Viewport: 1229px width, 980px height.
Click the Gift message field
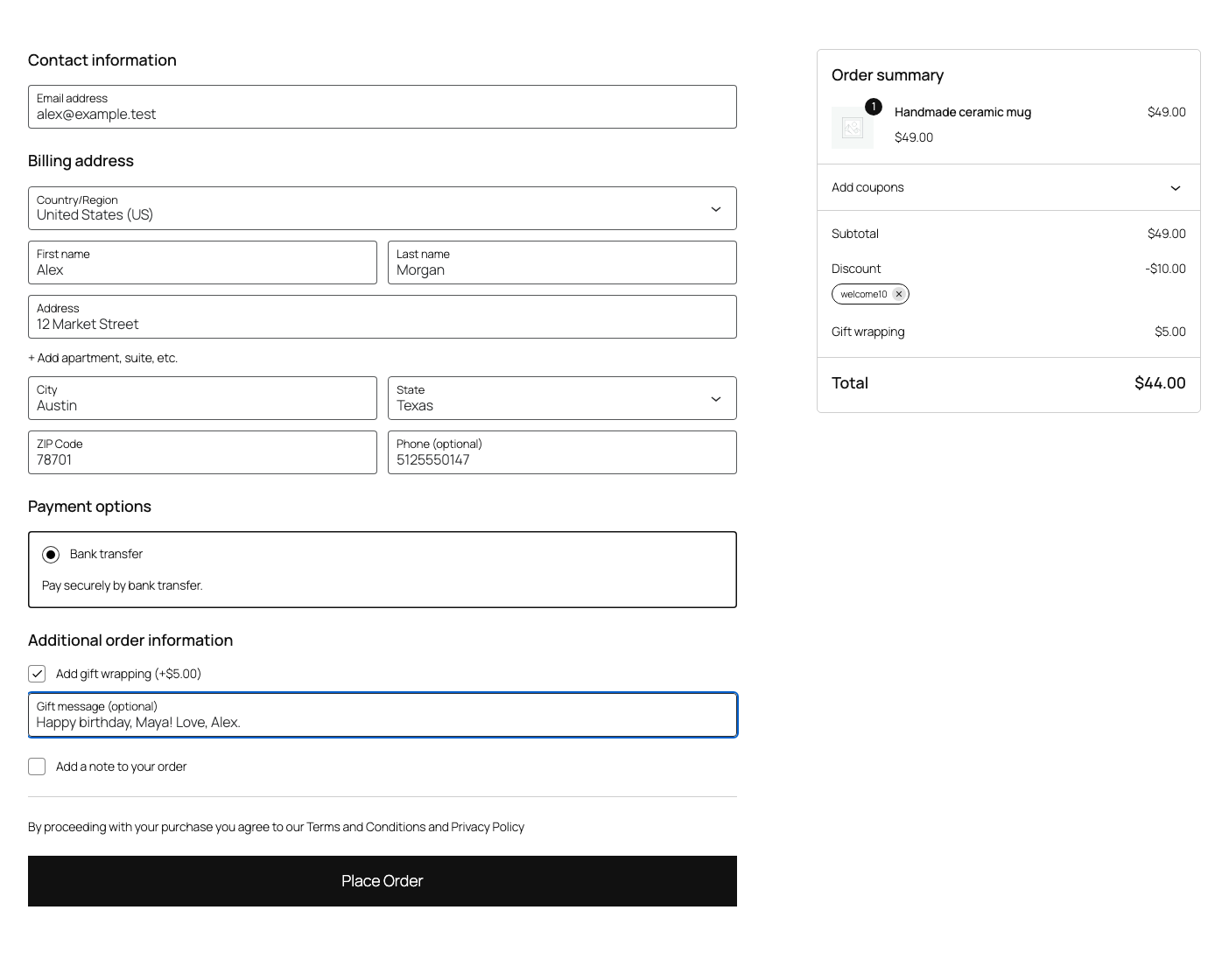pyautogui.click(x=383, y=715)
